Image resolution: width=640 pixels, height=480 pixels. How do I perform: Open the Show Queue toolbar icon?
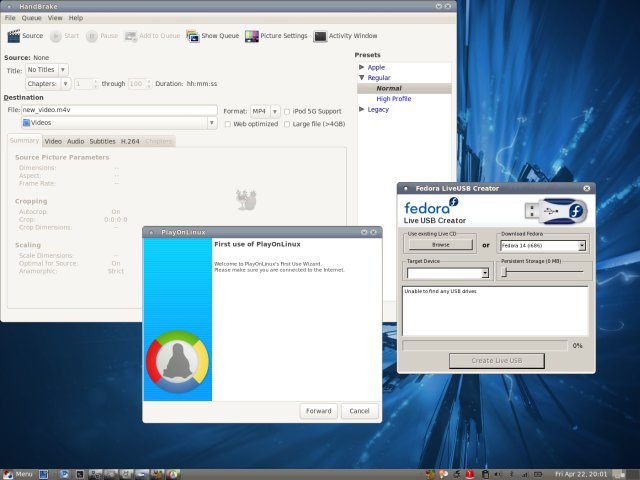tap(192, 36)
